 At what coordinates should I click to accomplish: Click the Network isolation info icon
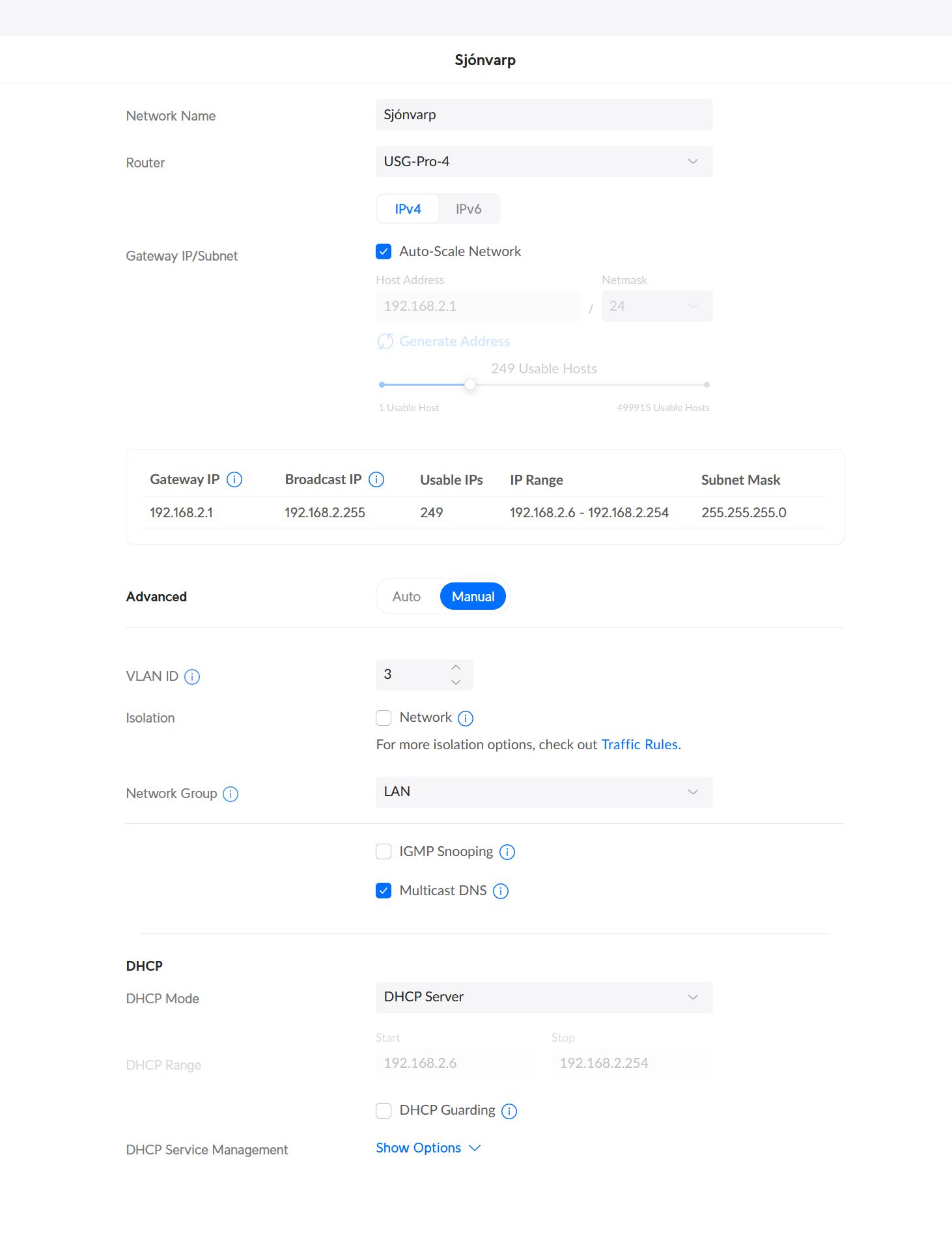[x=466, y=718]
